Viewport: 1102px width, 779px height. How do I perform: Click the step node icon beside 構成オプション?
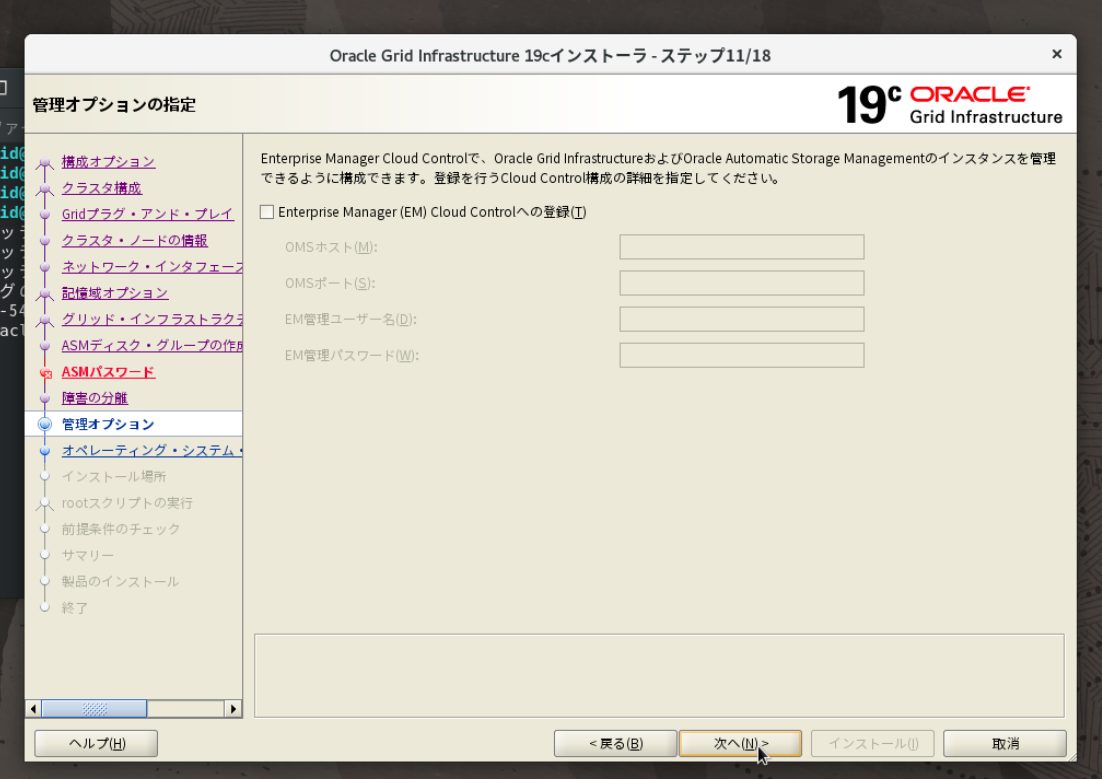pos(45,163)
